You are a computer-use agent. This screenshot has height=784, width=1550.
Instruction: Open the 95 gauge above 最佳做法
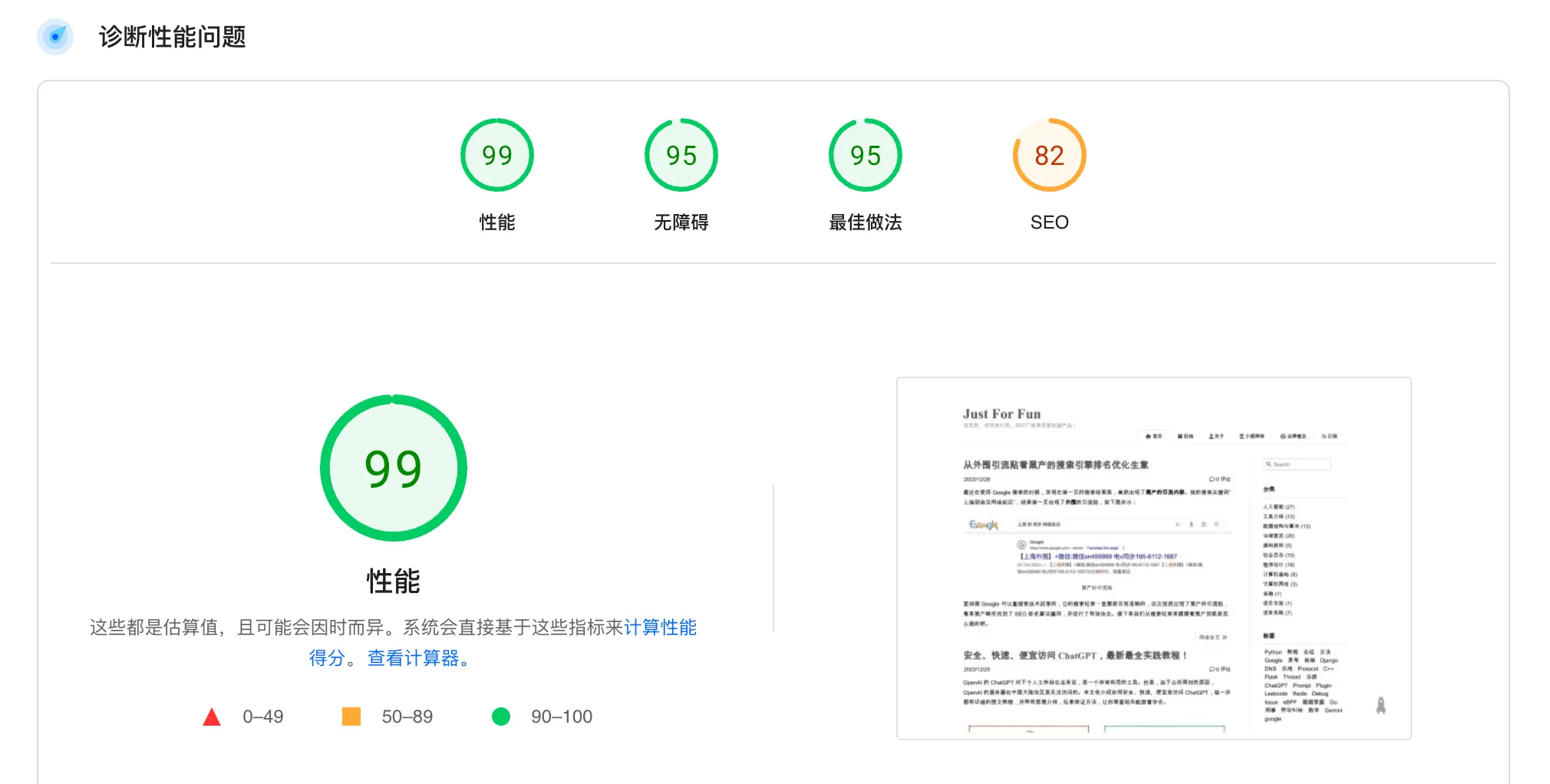(x=865, y=155)
